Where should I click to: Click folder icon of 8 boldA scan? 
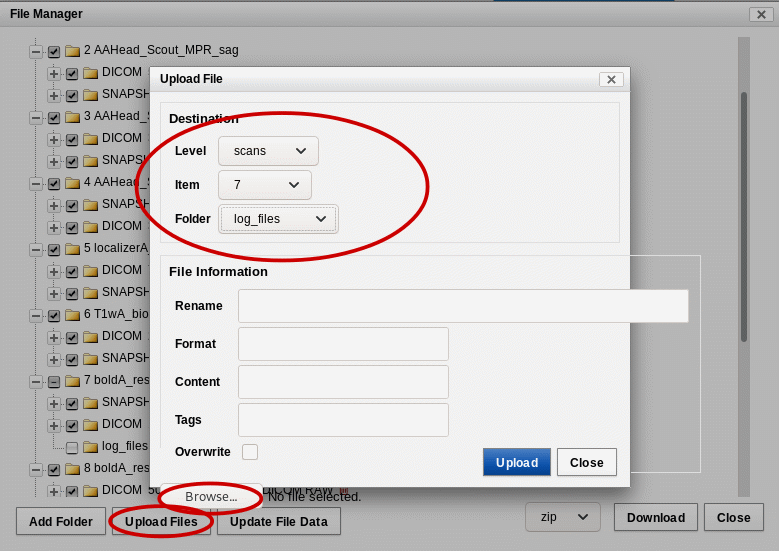[x=72, y=468]
